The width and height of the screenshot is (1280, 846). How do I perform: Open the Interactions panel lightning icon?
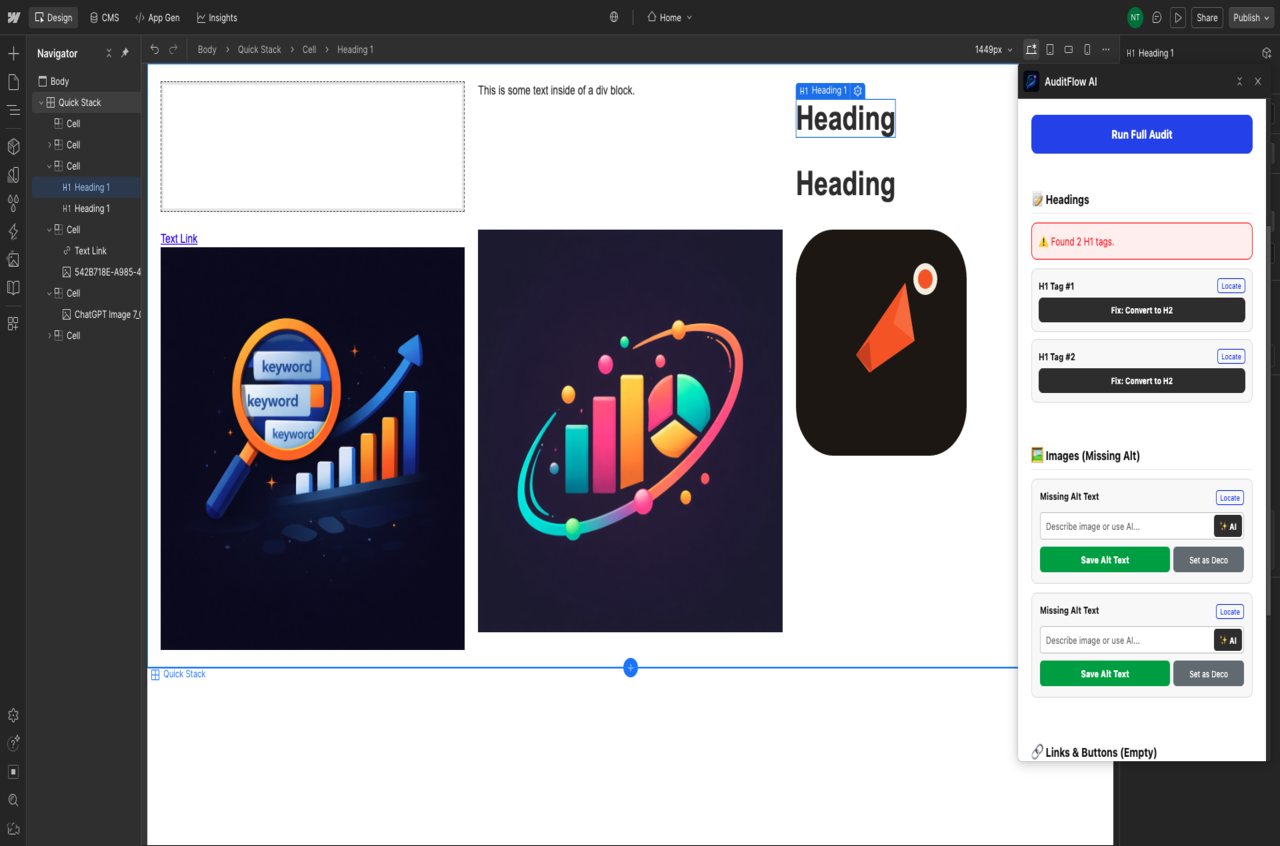(13, 231)
